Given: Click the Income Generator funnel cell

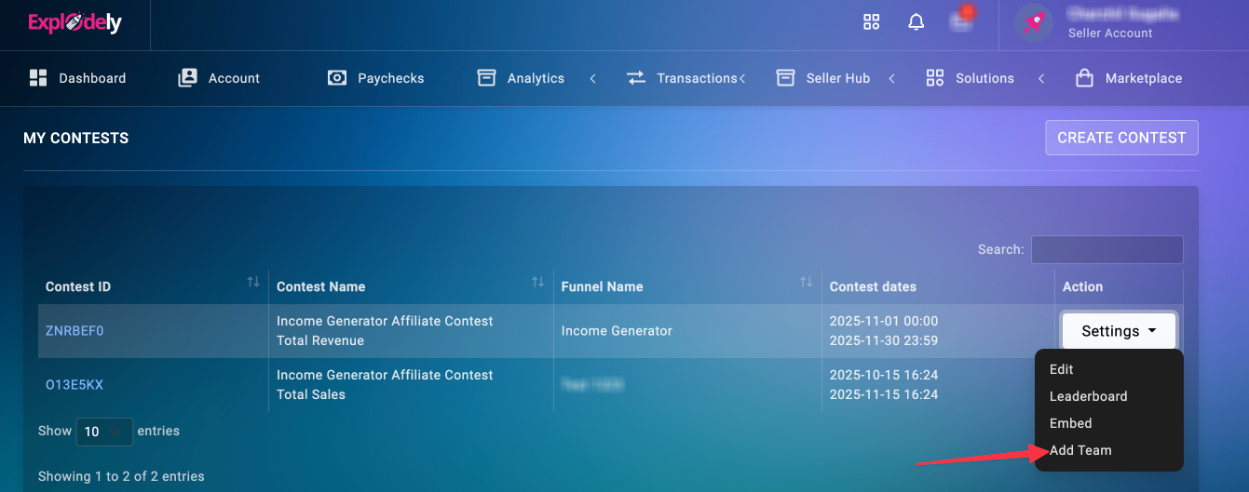Looking at the screenshot, I should click(617, 331).
